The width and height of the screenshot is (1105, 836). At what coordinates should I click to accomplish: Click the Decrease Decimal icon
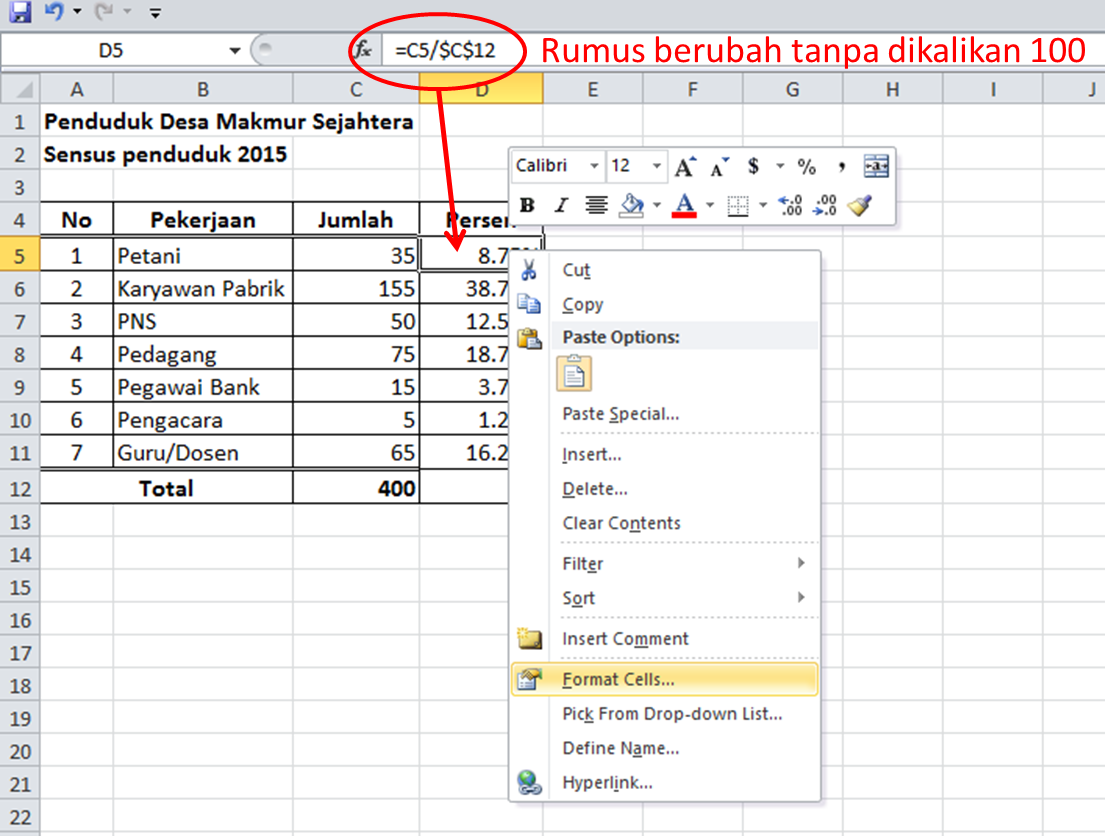[x=825, y=205]
